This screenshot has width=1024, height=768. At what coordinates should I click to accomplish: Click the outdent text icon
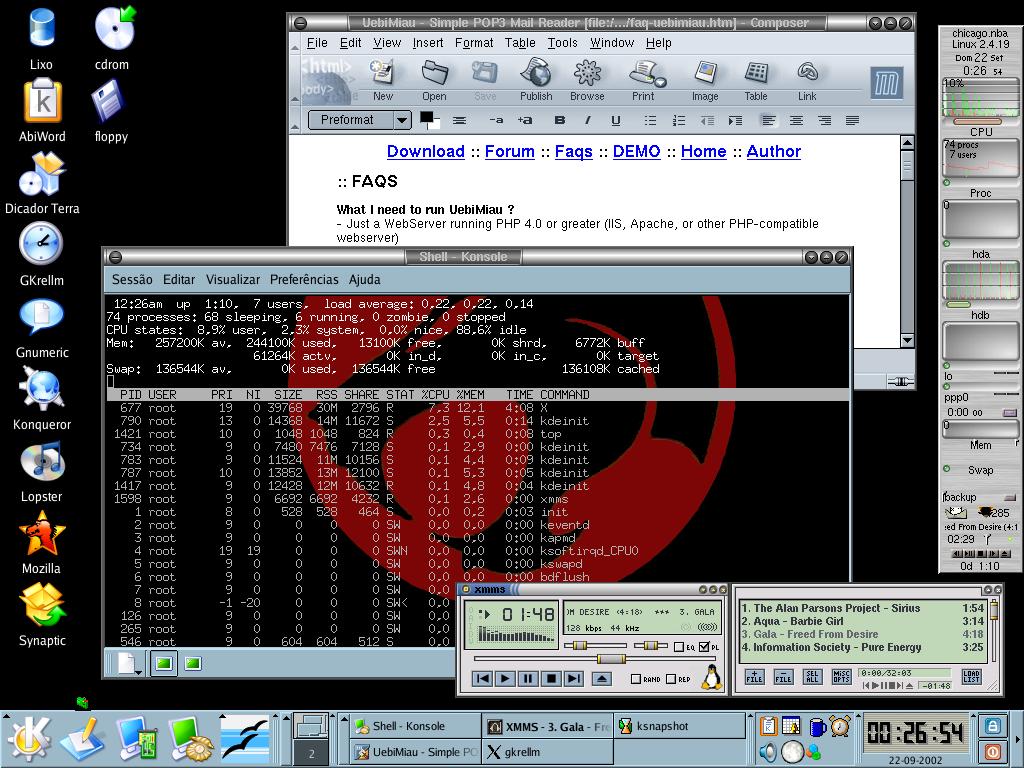click(x=707, y=120)
